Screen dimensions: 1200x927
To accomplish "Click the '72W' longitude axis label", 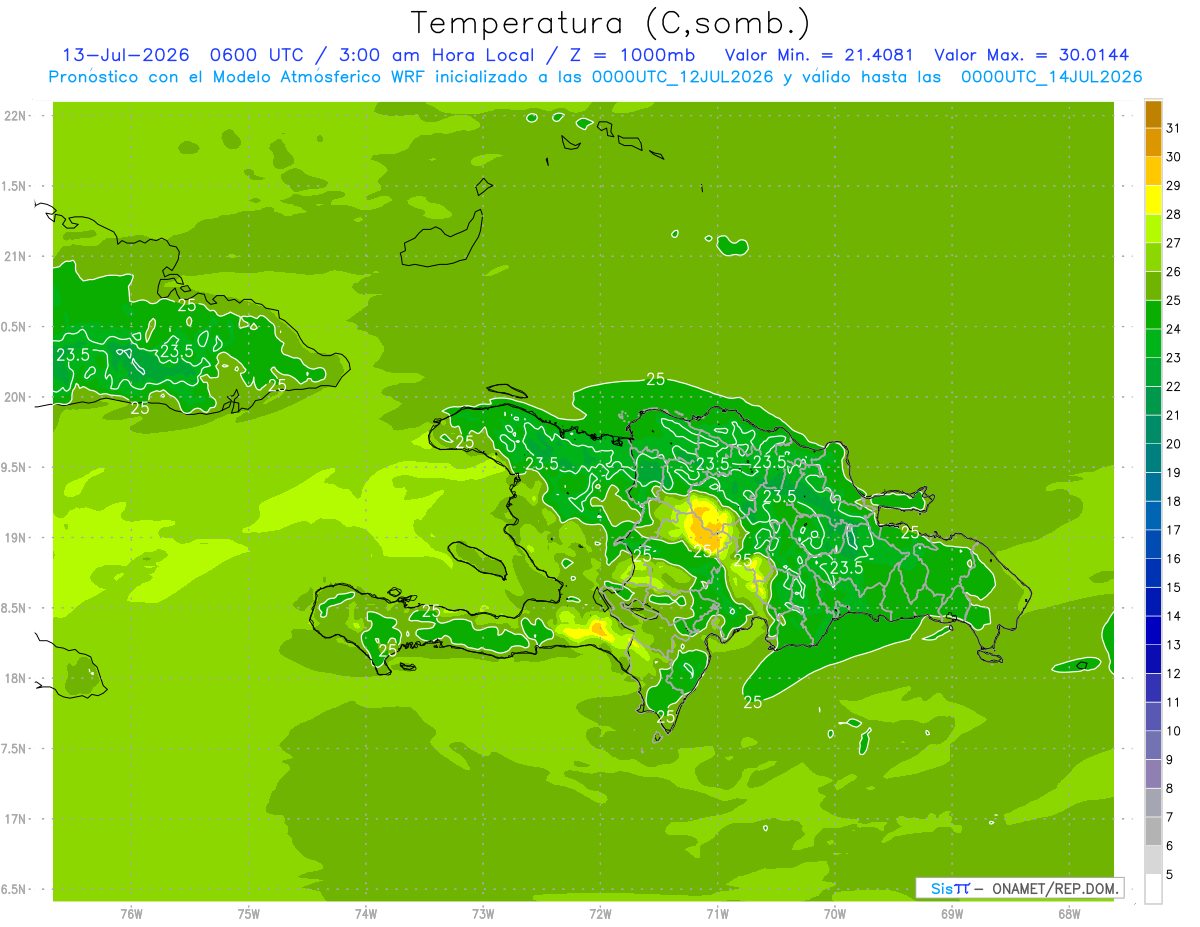I will click(600, 913).
